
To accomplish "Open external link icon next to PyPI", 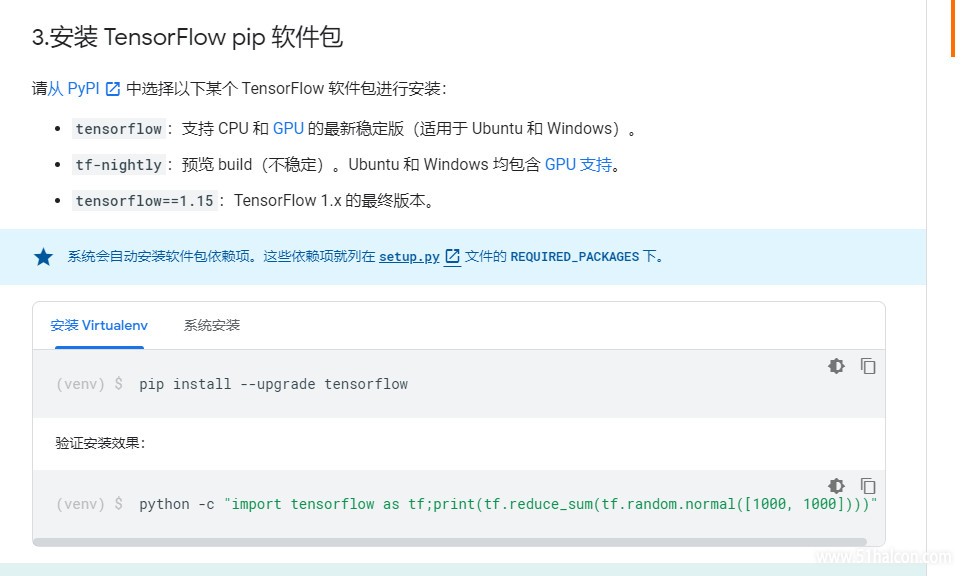I will pos(112,89).
